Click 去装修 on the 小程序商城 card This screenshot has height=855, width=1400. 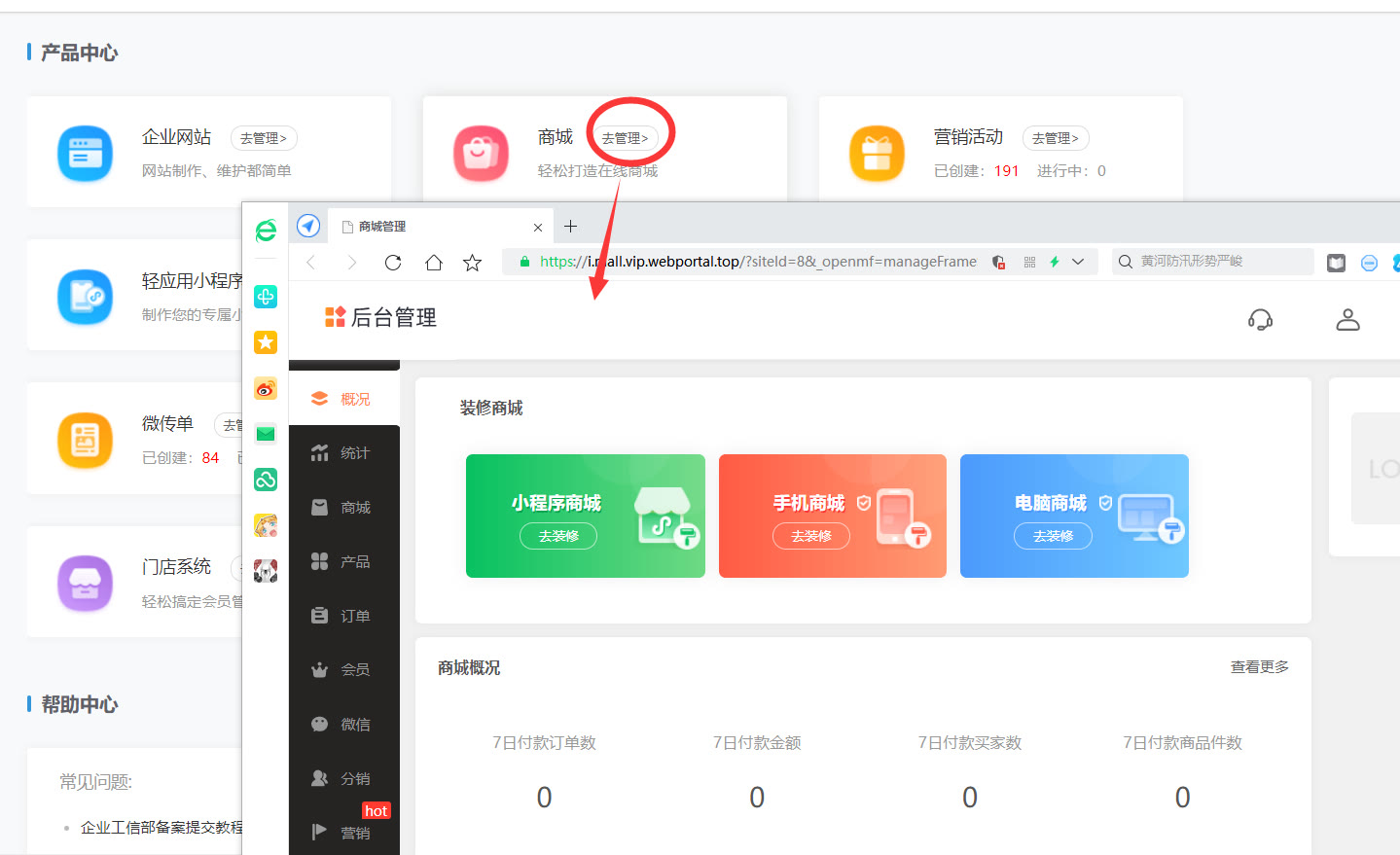coord(557,536)
